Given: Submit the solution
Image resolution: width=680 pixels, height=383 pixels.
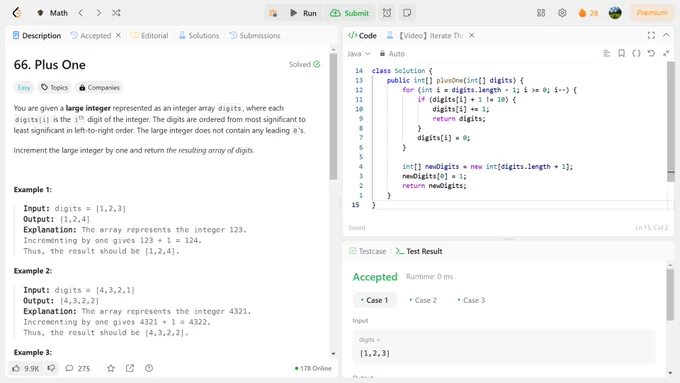Looking at the screenshot, I should click(x=350, y=13).
